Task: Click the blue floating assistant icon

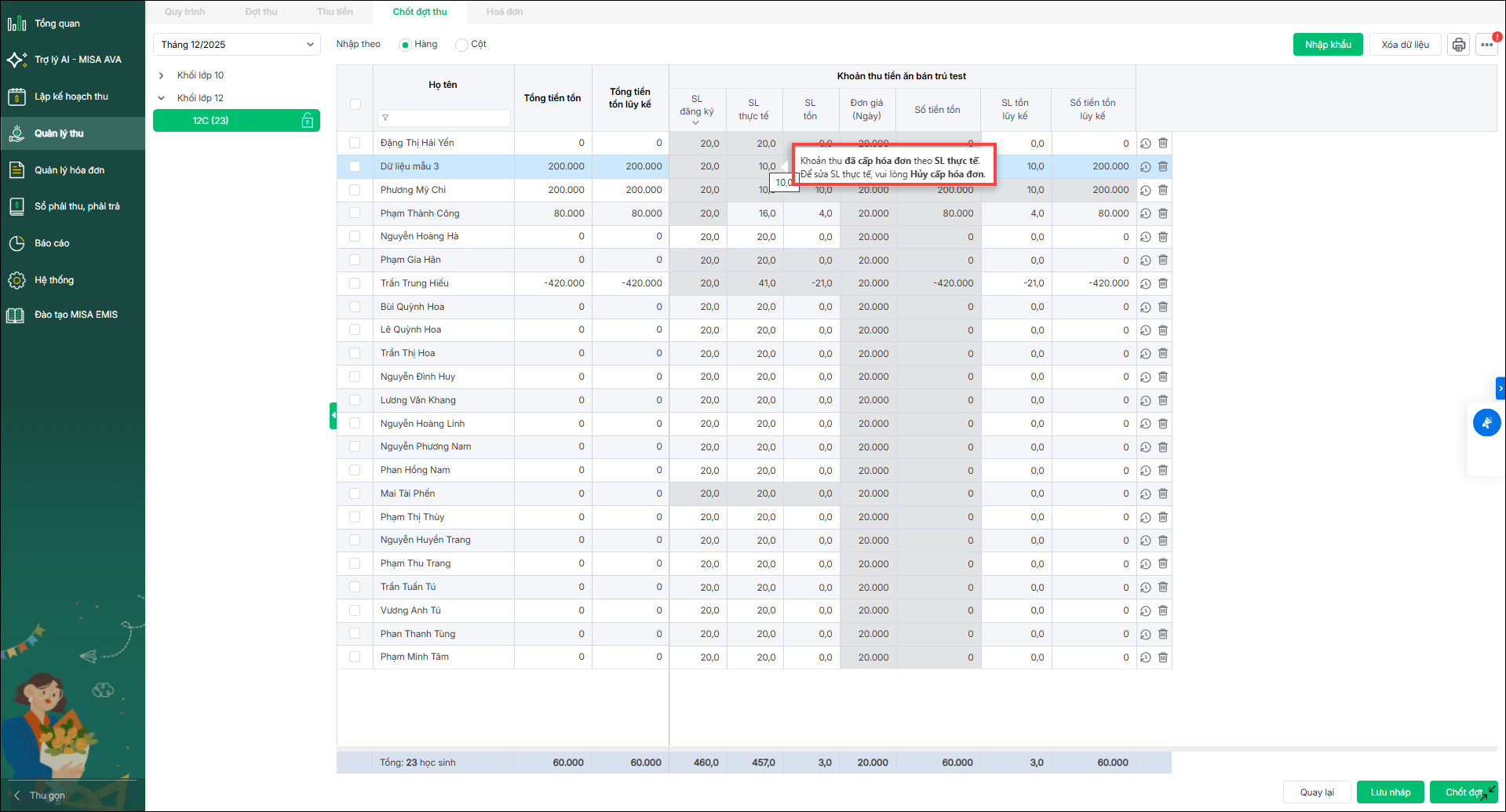Action: [x=1486, y=423]
